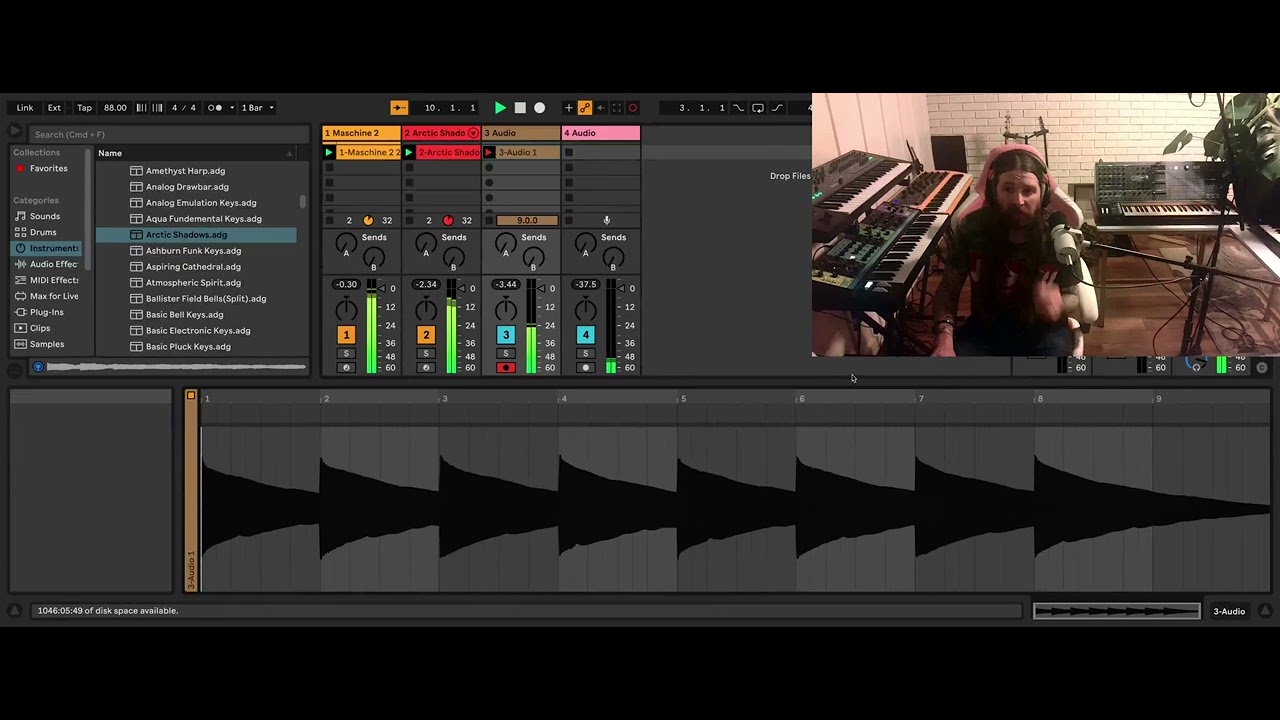Open the metronome settings dropdown arrow
The height and width of the screenshot is (720, 1280).
pyautogui.click(x=232, y=108)
